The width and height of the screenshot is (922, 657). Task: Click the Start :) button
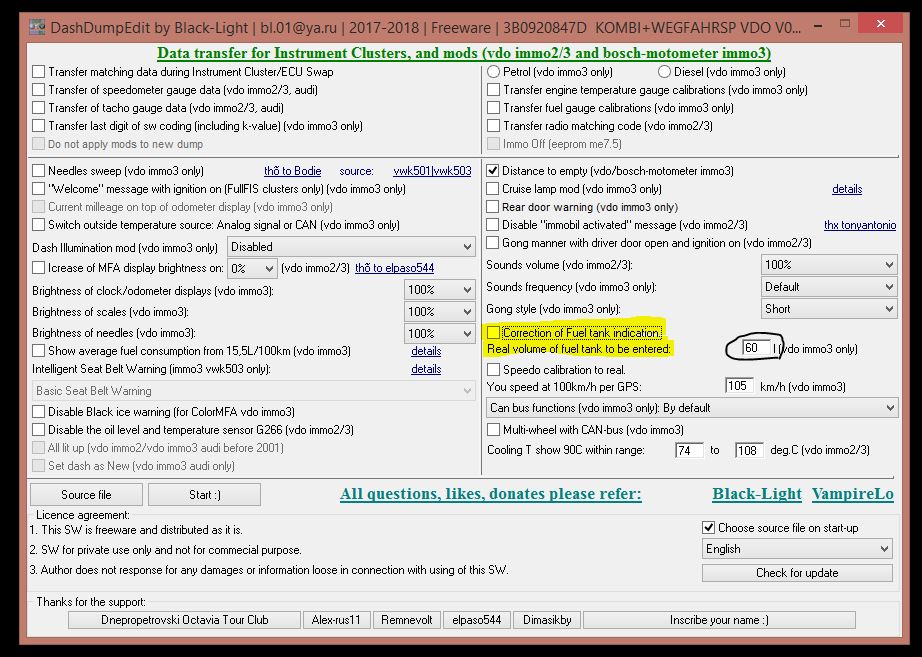pyautogui.click(x=205, y=495)
